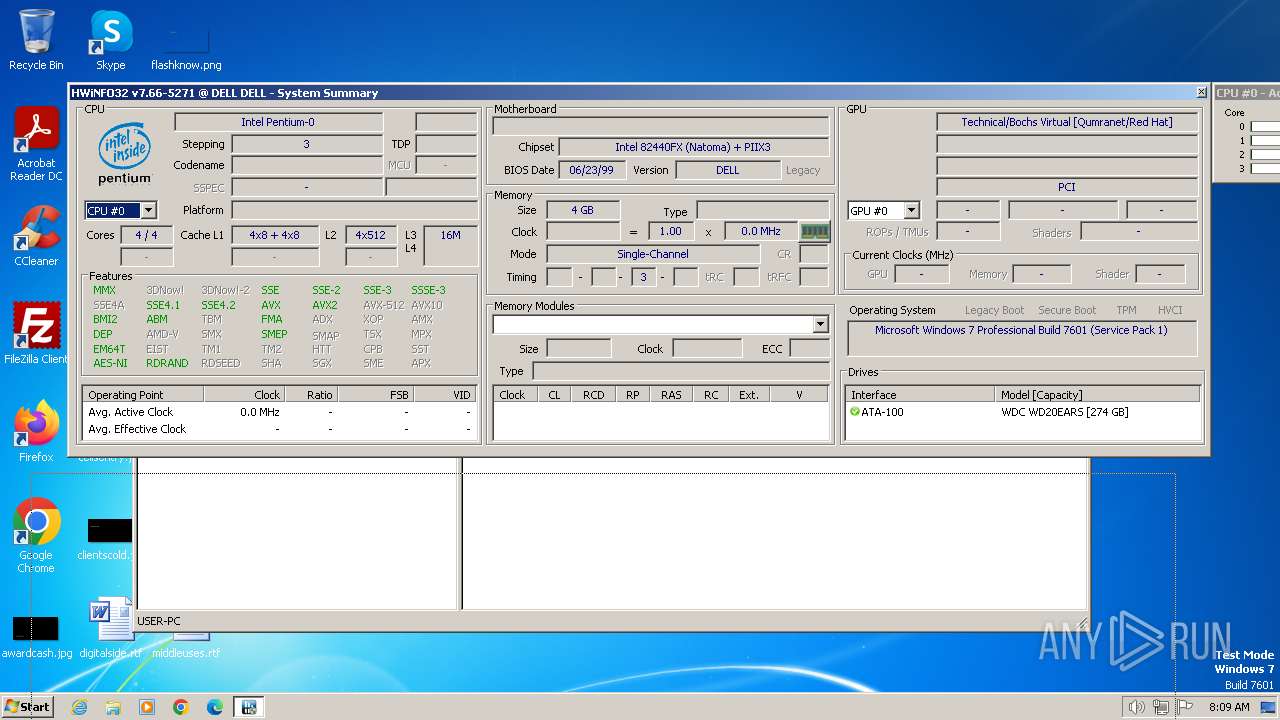Open the Recycle Bin desktop icon
The image size is (1280, 720).
[36, 40]
